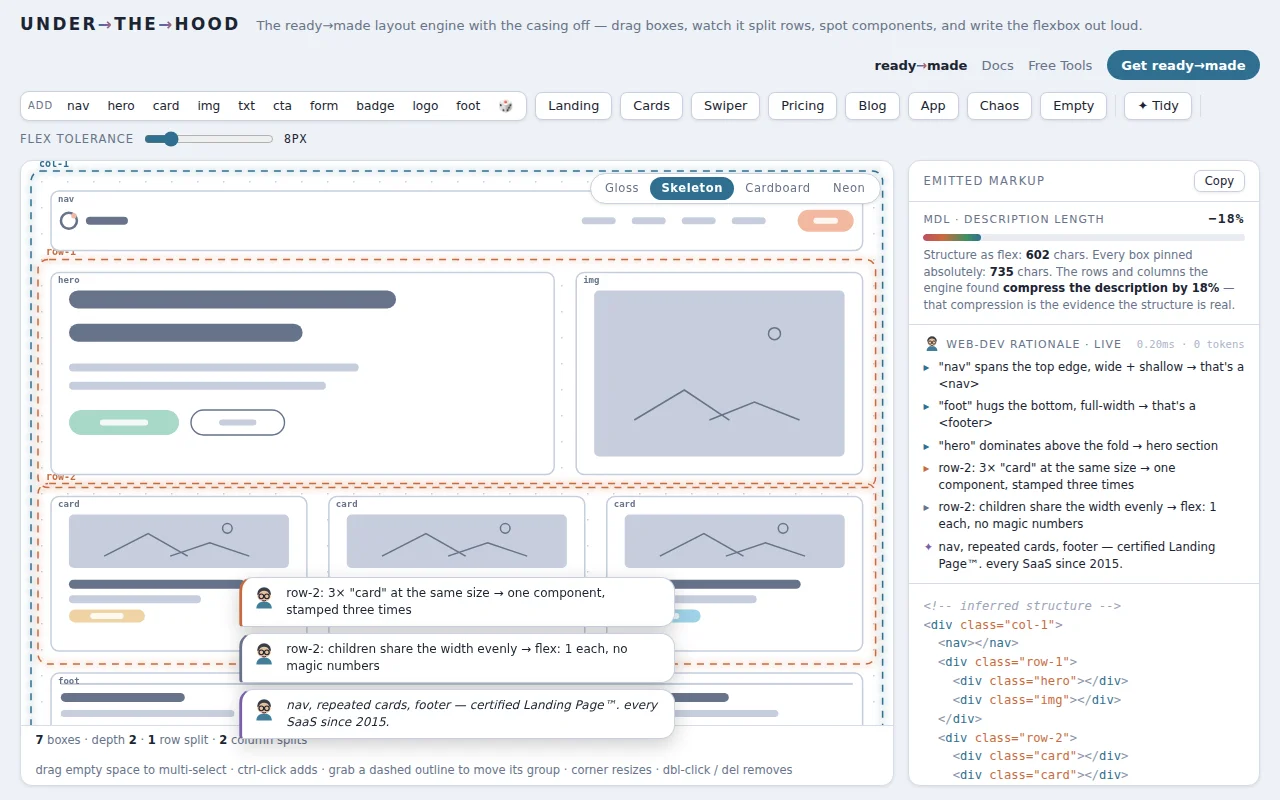Open the Free Tools link

pyautogui.click(x=1060, y=66)
